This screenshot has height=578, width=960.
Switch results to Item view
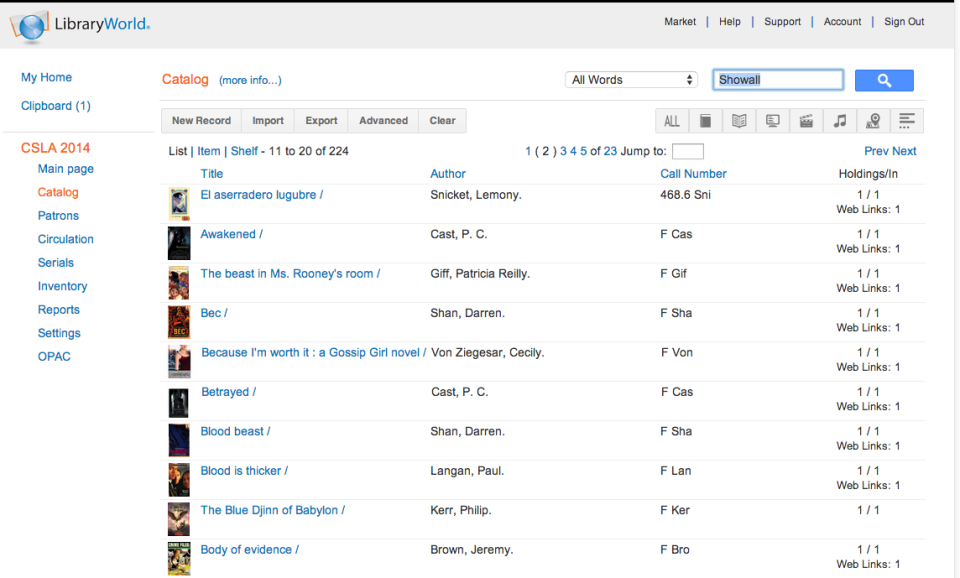(208, 151)
